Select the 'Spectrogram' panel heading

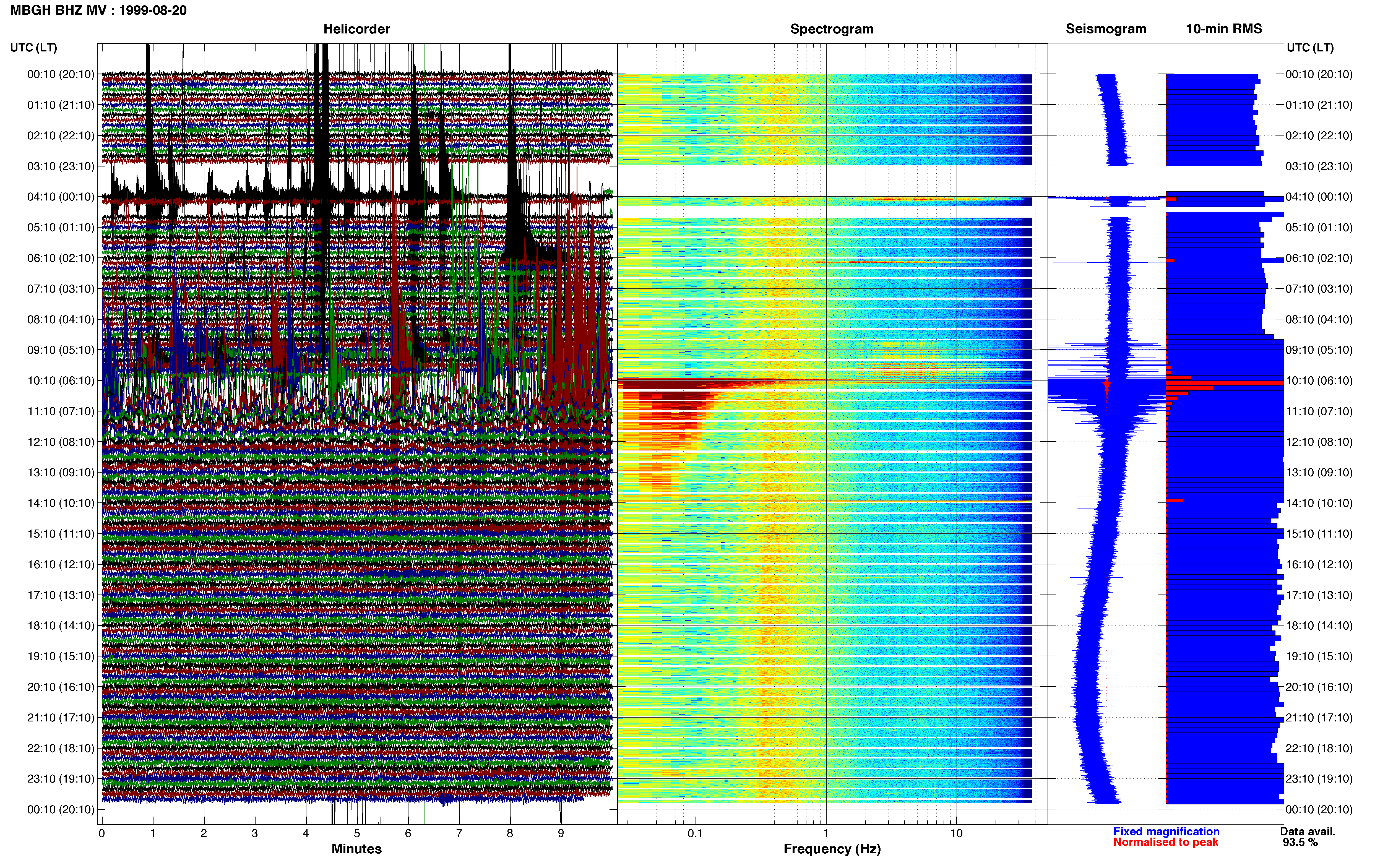pos(832,29)
